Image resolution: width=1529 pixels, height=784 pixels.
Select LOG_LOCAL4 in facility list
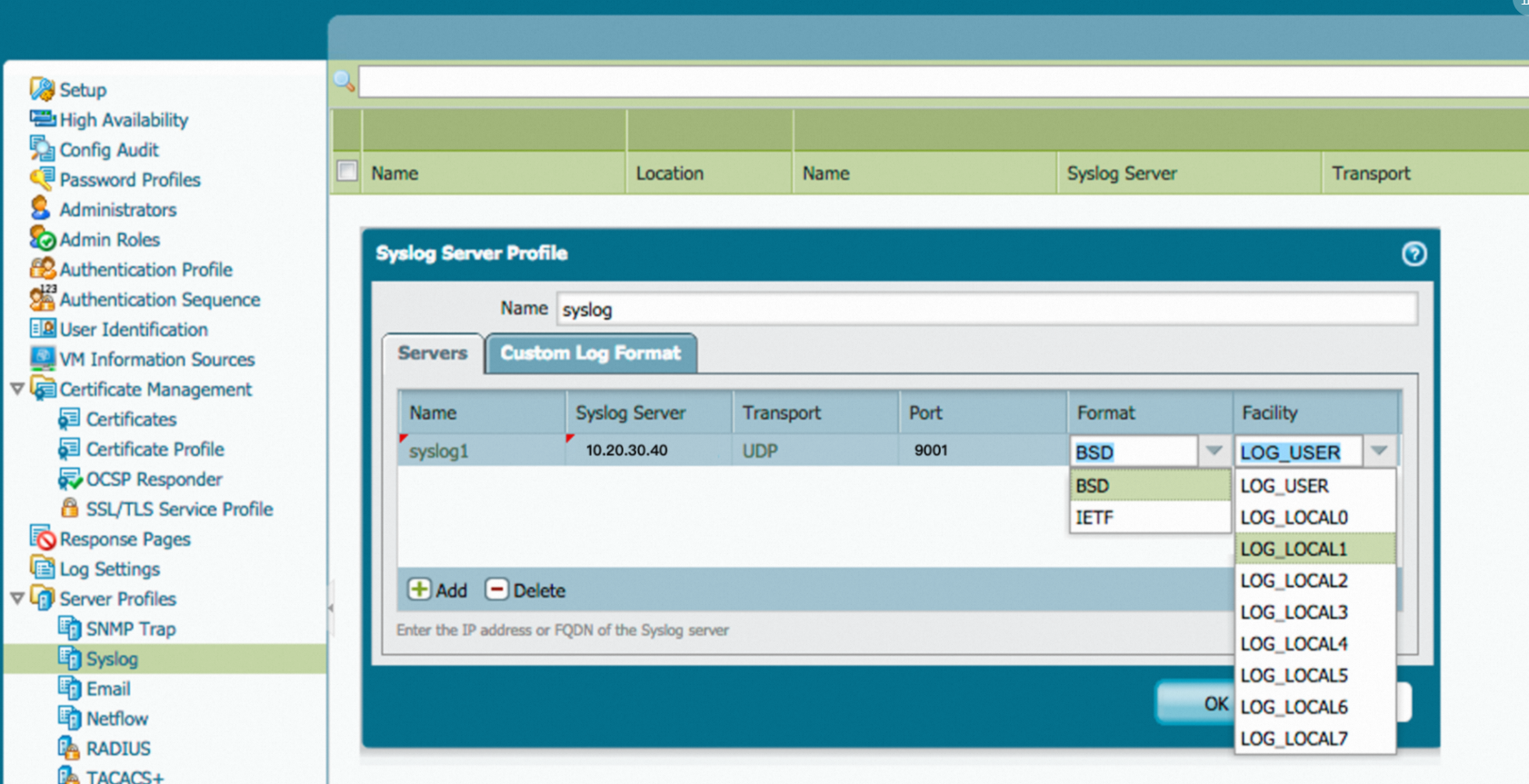pyautogui.click(x=1314, y=643)
